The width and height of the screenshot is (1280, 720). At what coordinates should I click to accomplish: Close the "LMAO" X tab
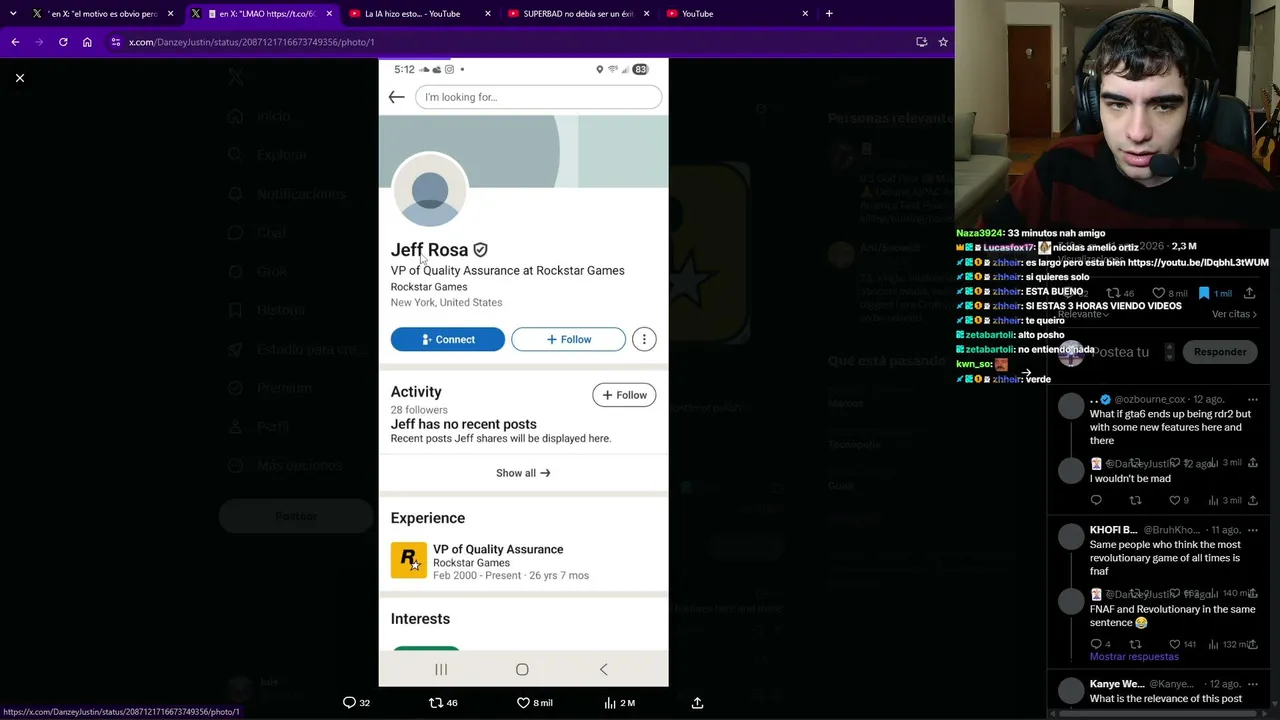329,14
